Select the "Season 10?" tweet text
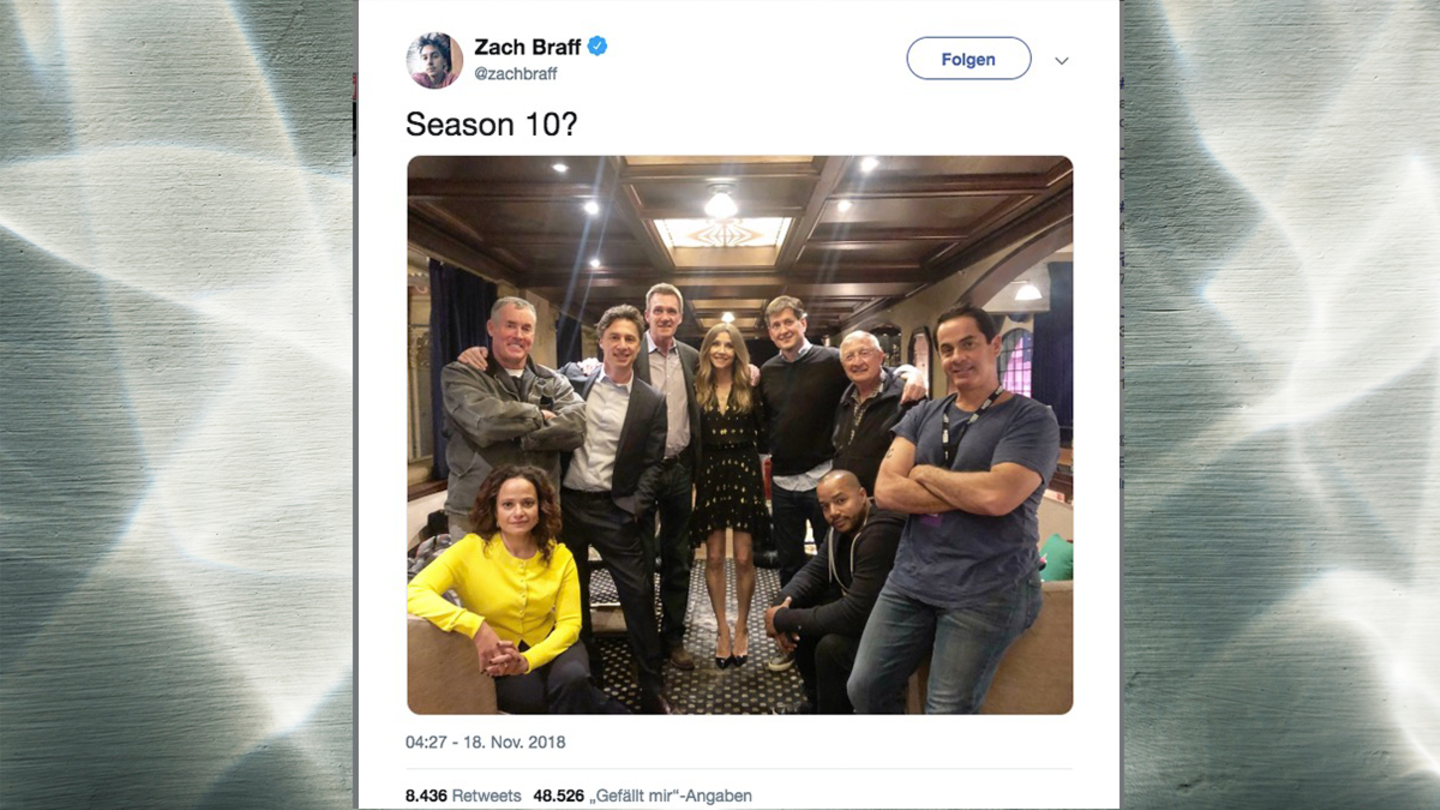 click(491, 124)
